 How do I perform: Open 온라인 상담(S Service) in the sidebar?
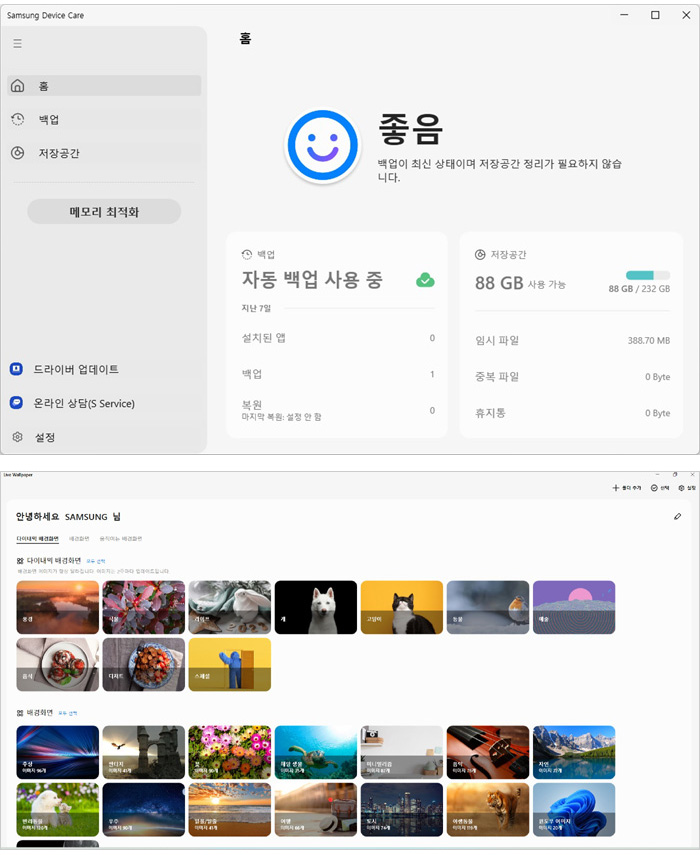104,403
